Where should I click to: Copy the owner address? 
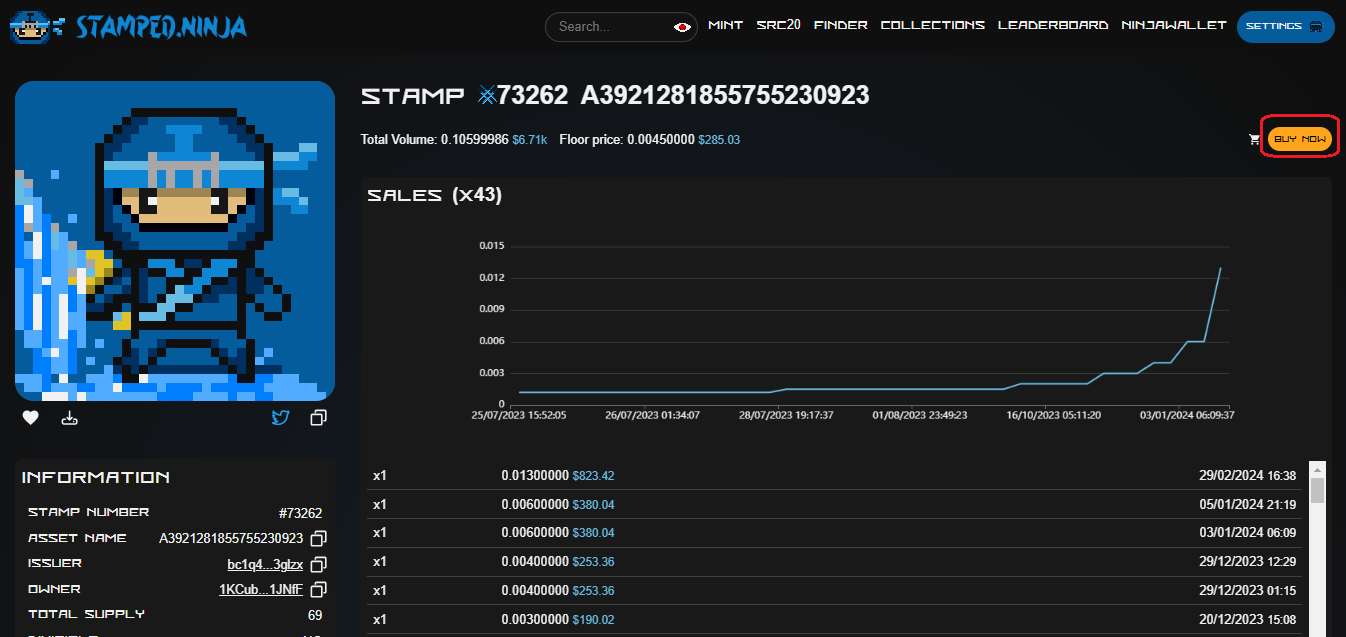tap(319, 589)
